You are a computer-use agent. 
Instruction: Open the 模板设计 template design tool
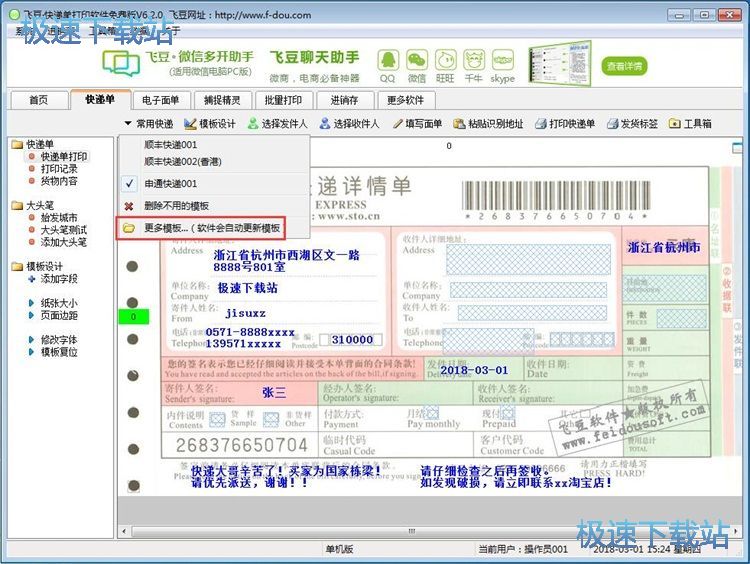(210, 124)
